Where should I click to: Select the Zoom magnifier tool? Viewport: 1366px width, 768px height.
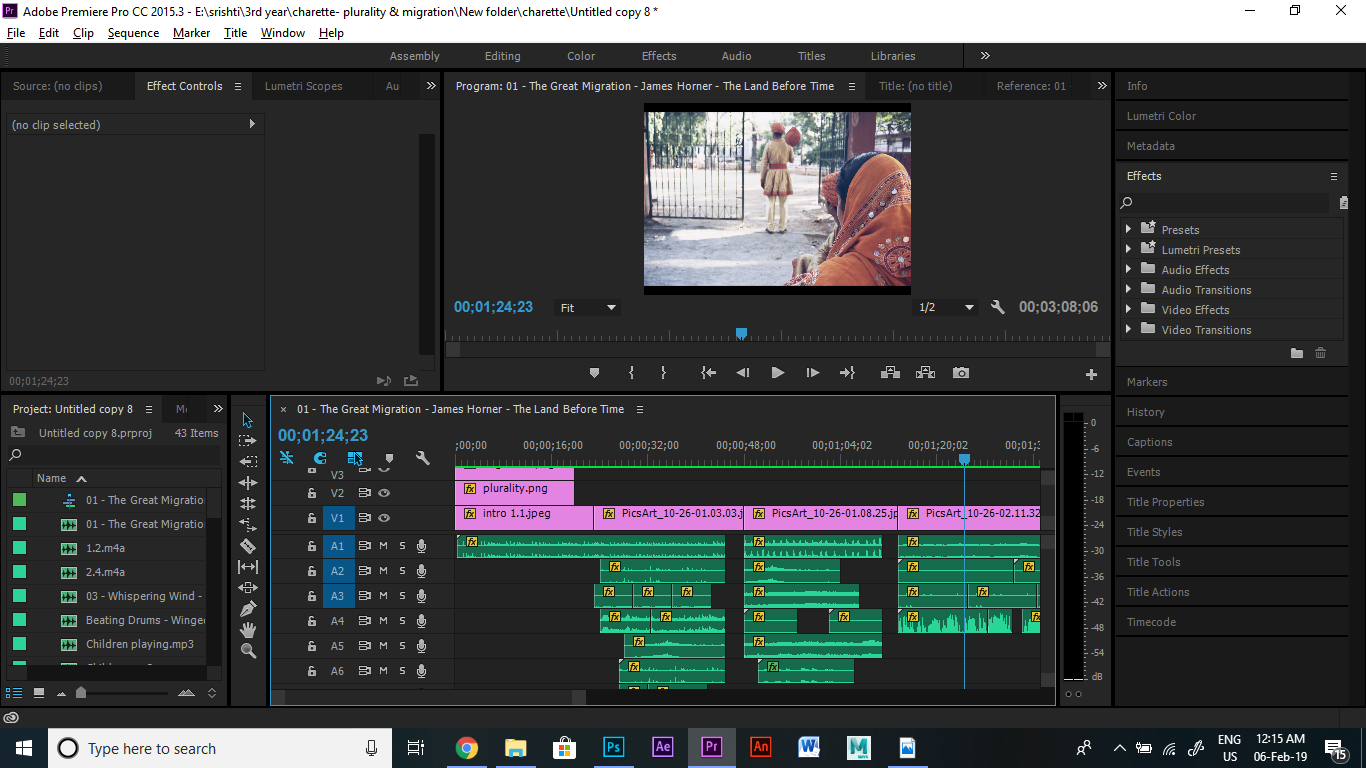tap(248, 651)
